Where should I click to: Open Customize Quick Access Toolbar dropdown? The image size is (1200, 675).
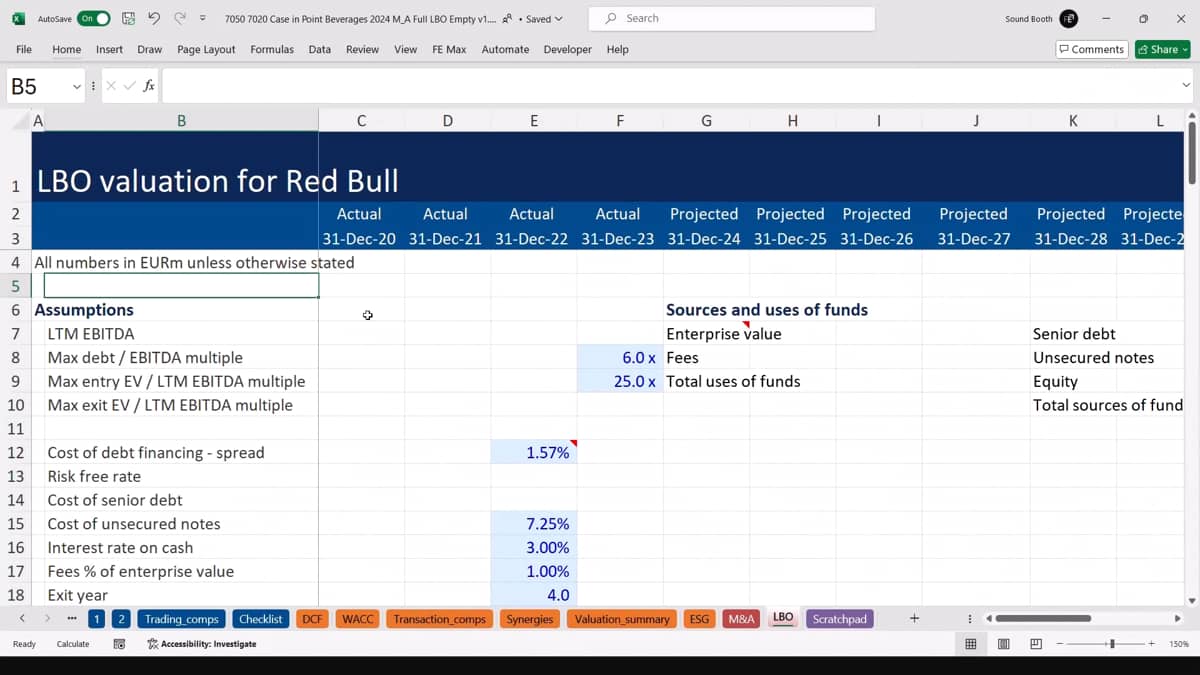click(x=203, y=18)
